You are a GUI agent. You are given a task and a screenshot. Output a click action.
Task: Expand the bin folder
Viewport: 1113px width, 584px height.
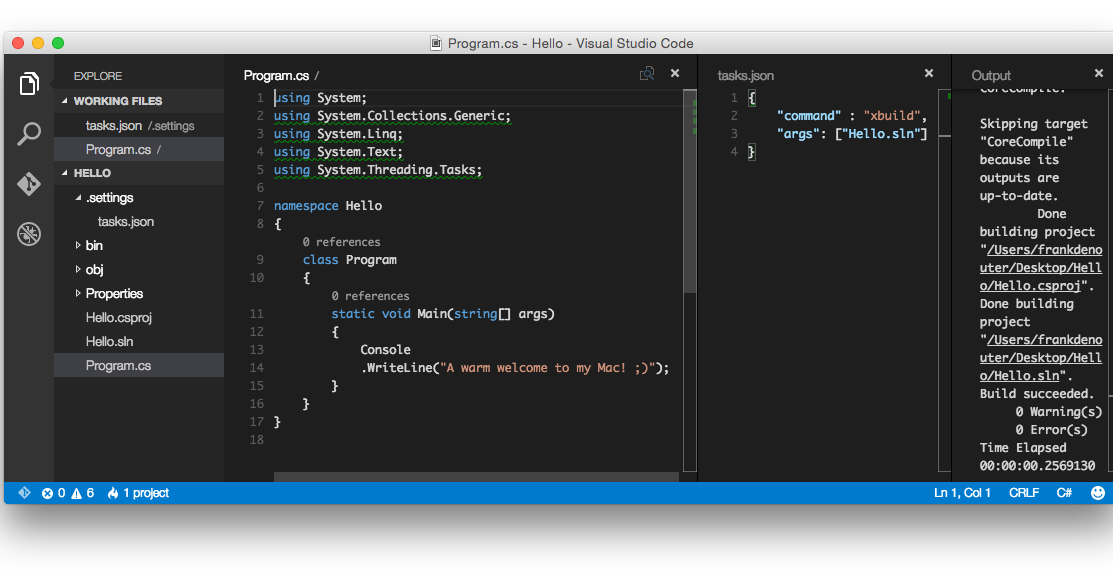(x=78, y=245)
